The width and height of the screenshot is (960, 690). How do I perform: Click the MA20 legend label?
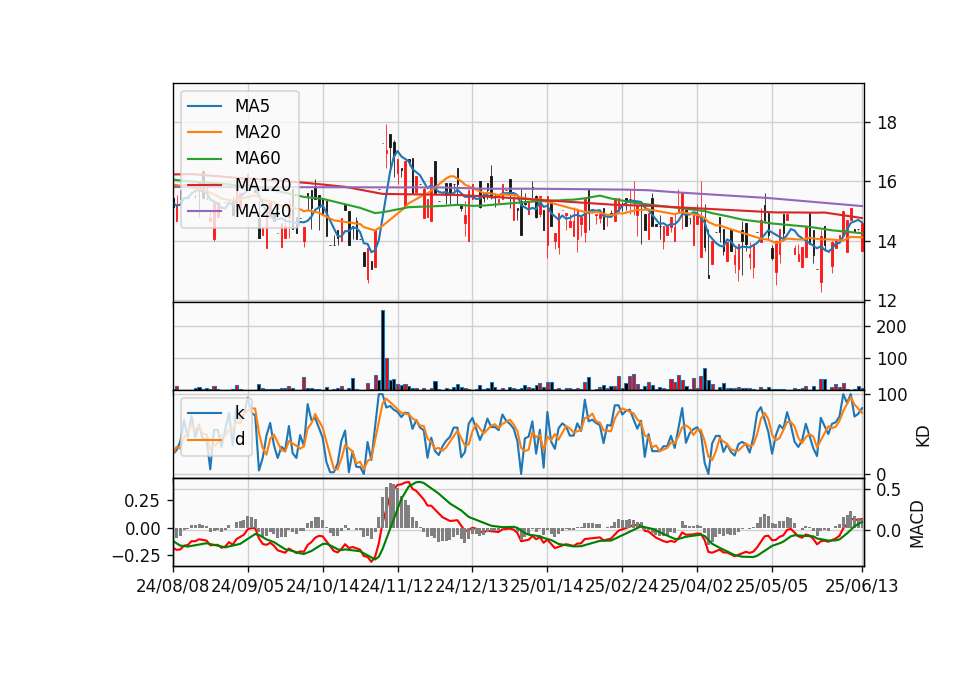[x=257, y=132]
